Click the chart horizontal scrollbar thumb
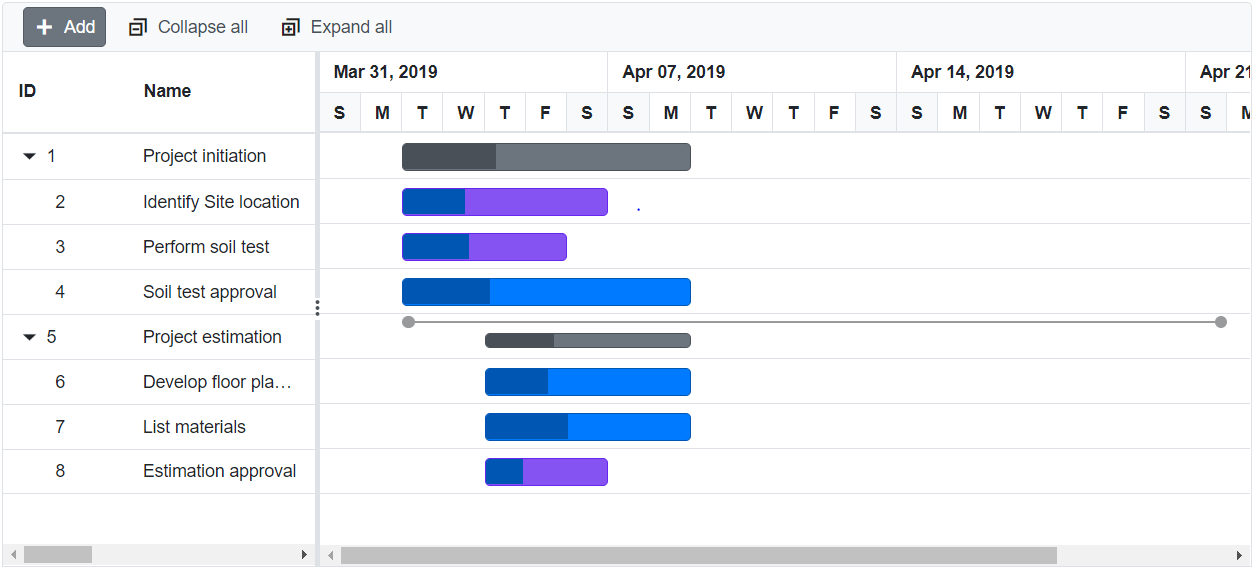 (698, 555)
